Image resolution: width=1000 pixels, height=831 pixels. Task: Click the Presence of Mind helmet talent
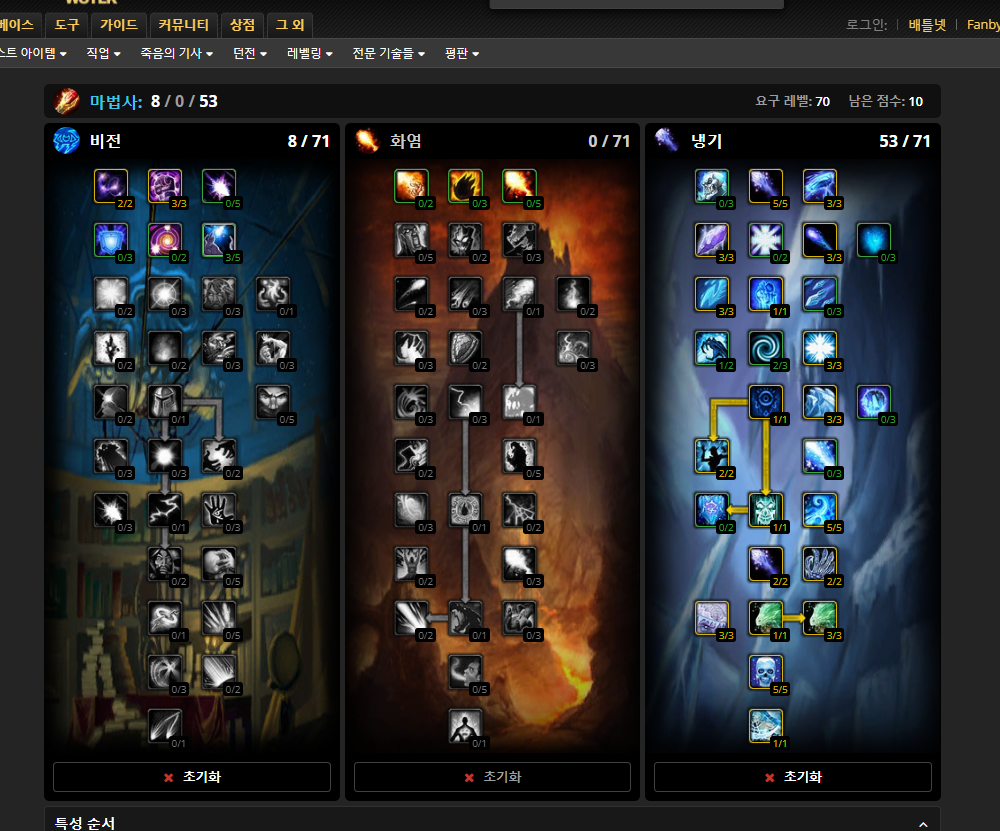pos(165,402)
